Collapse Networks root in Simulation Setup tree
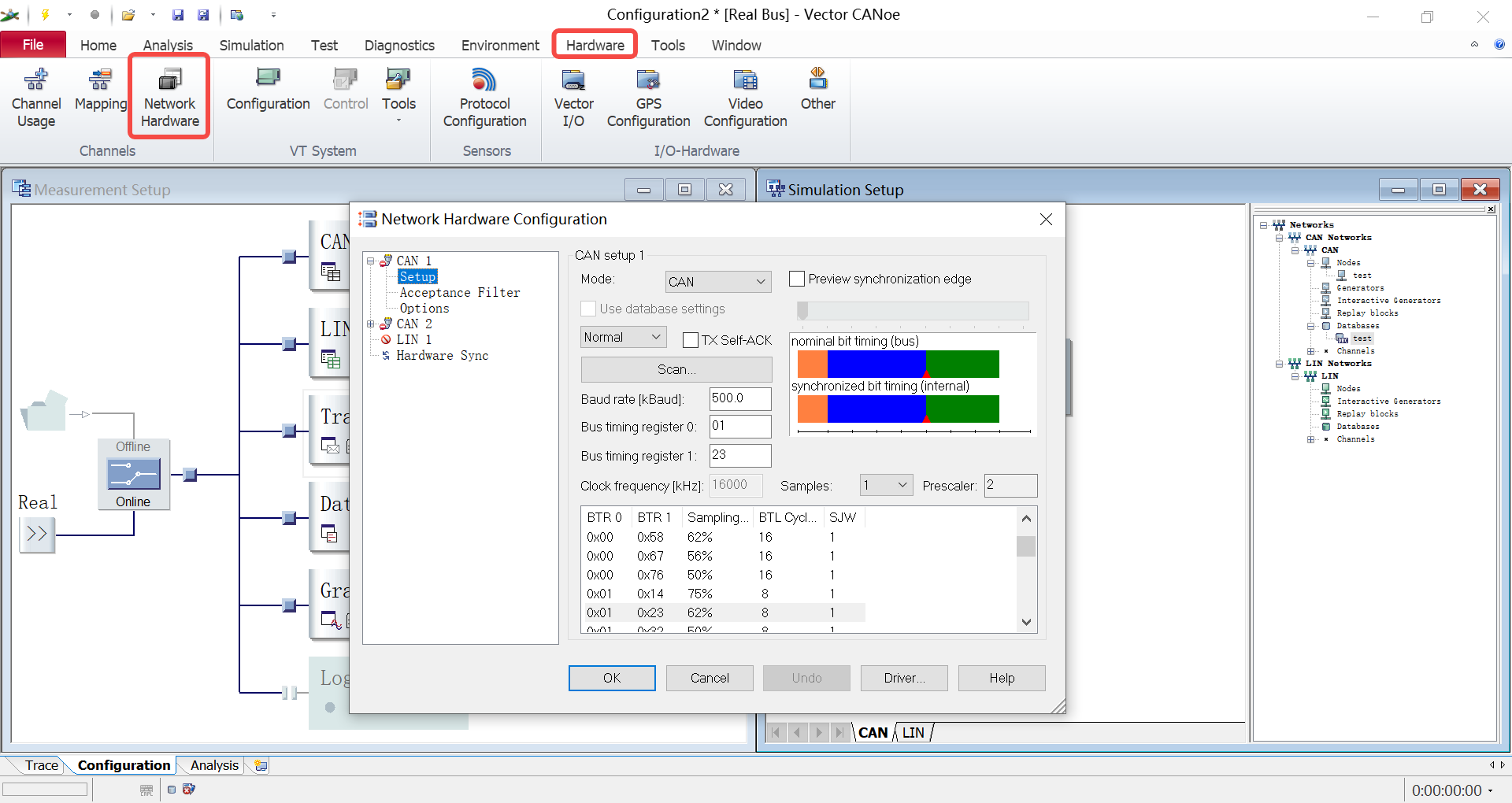 coord(1263,225)
